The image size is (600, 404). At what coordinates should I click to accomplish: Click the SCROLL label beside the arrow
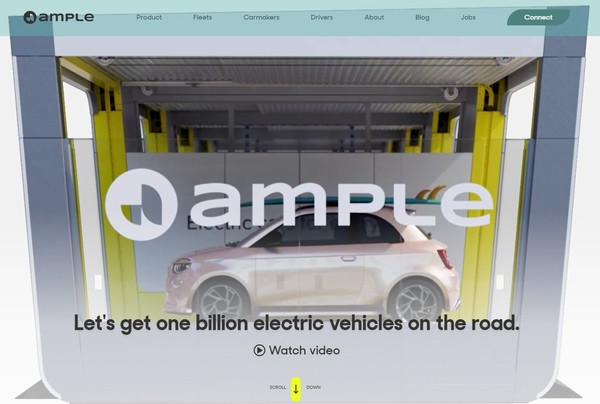pos(278,387)
